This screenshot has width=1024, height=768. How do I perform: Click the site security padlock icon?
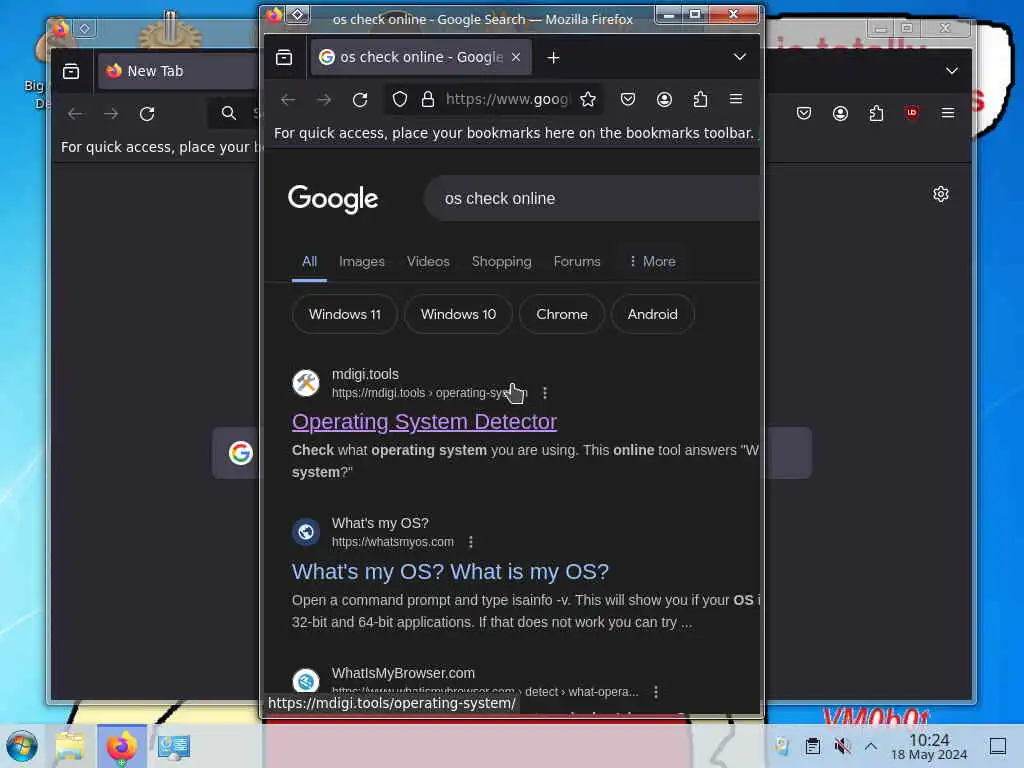click(x=428, y=99)
